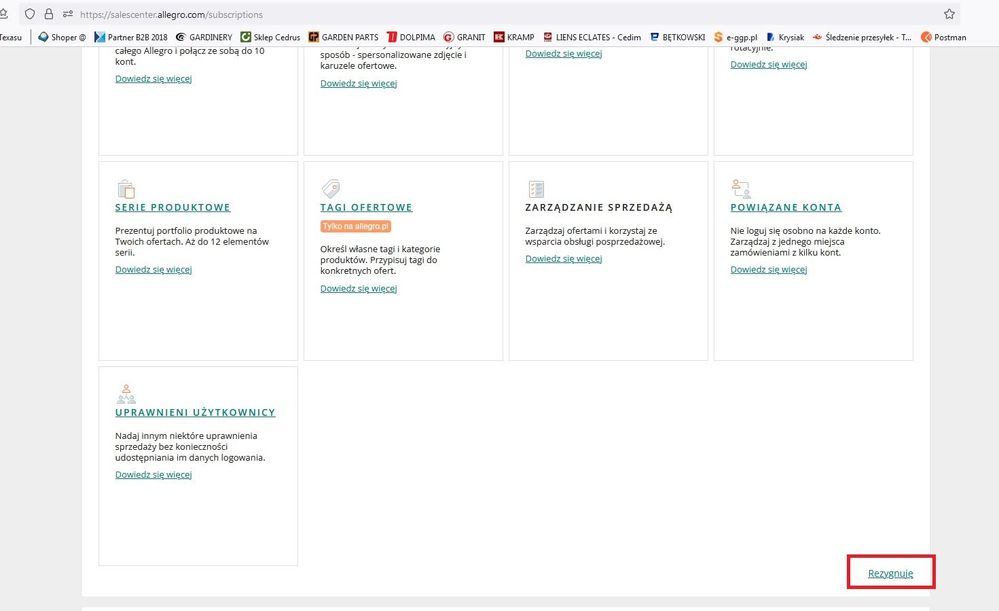This screenshot has height=611, width=999.
Task: Open the GARDEN PARTS bookmark
Action: tap(343, 37)
